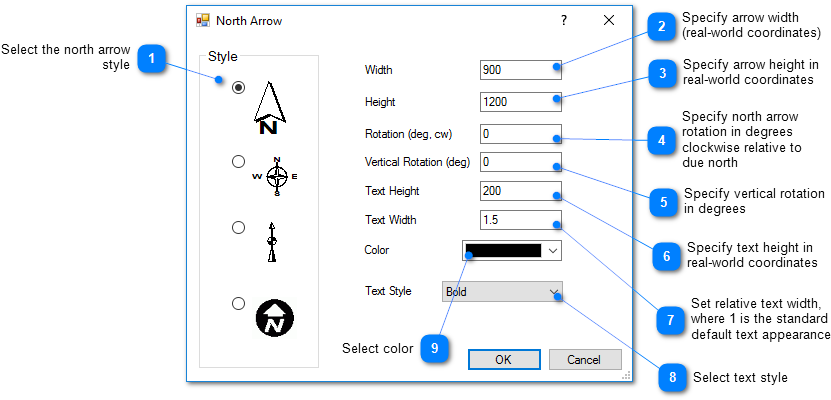831x400 pixels.
Task: Click the Width input field
Action: (520, 70)
